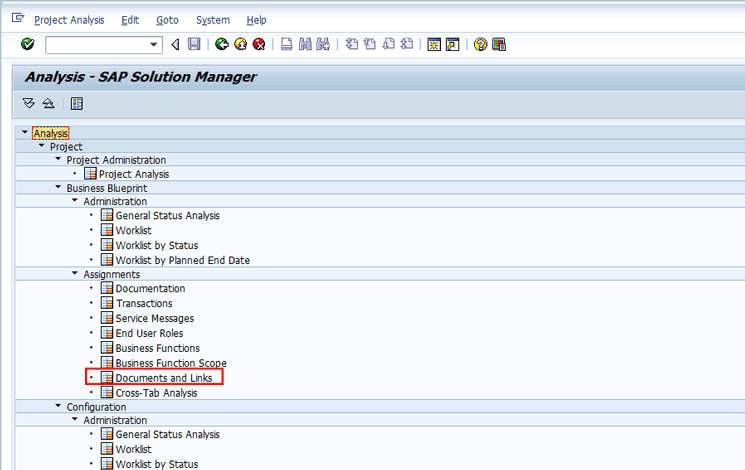This screenshot has width=745, height=470.
Task: Click the Create New Session icon
Action: (434, 44)
